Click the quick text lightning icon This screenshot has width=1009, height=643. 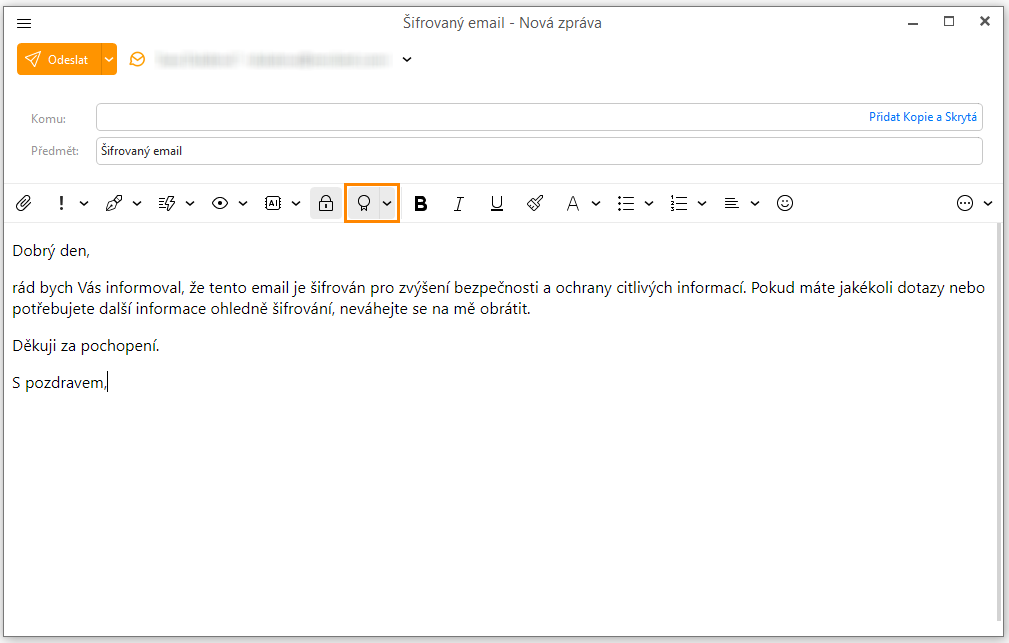(x=167, y=203)
